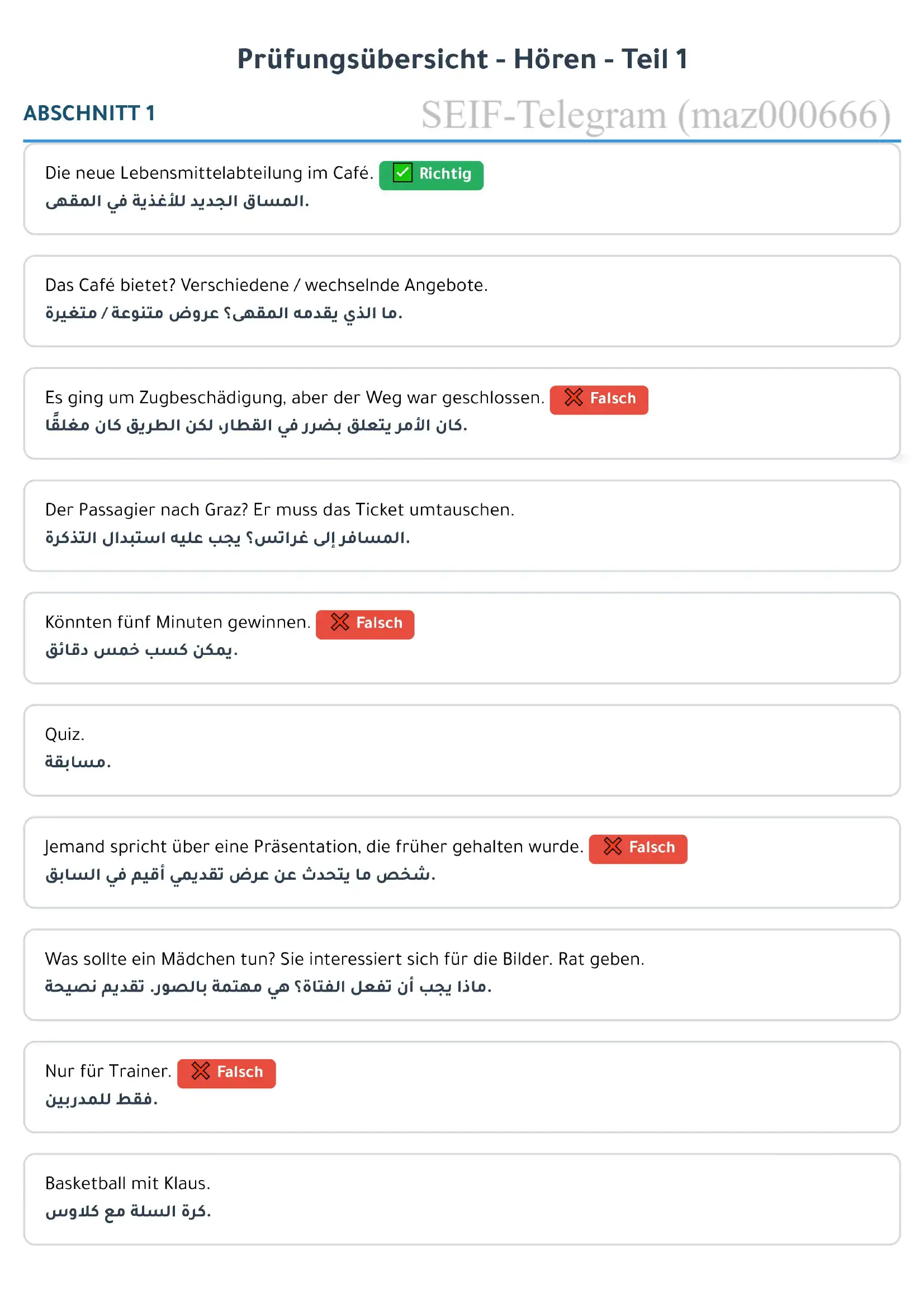Screen dimensions: 924x1307
Task: Click the red X icon after Präsentation sentence
Action: point(612,847)
